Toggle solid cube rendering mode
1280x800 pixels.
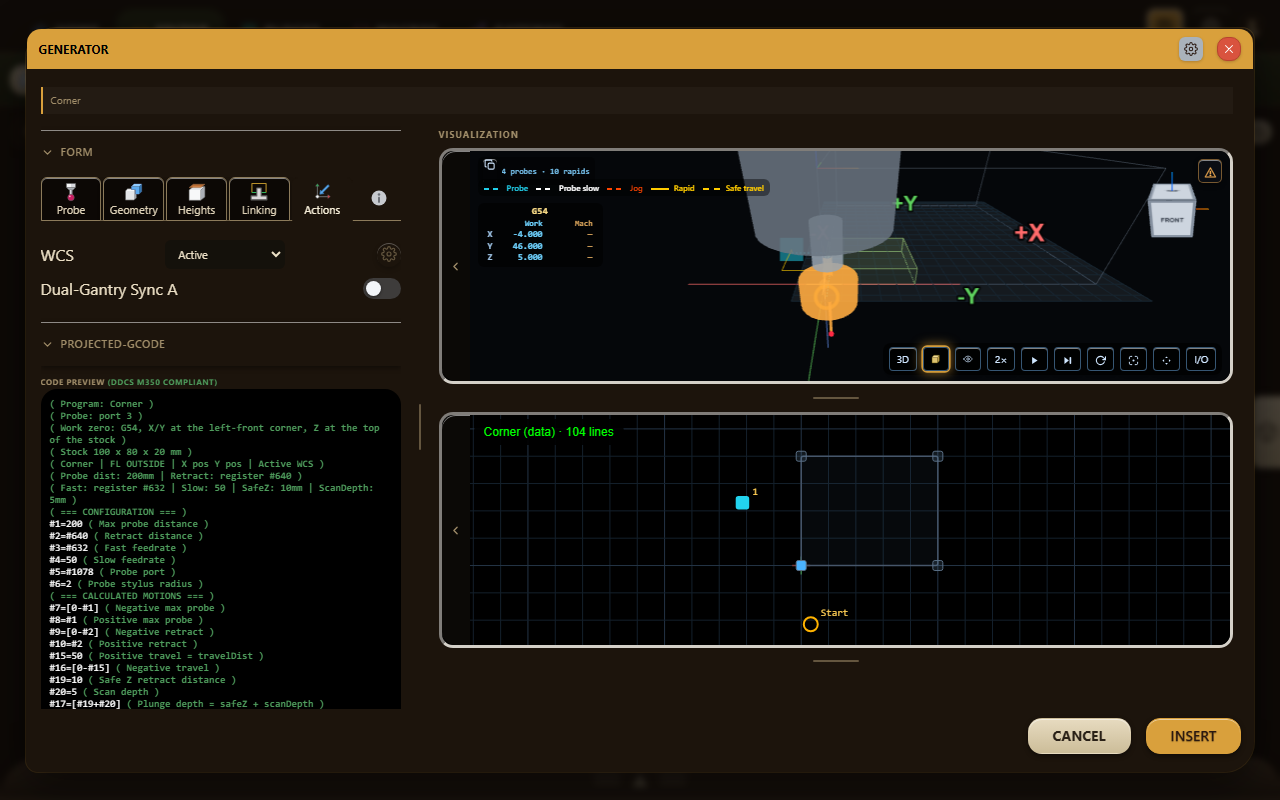[936, 359]
